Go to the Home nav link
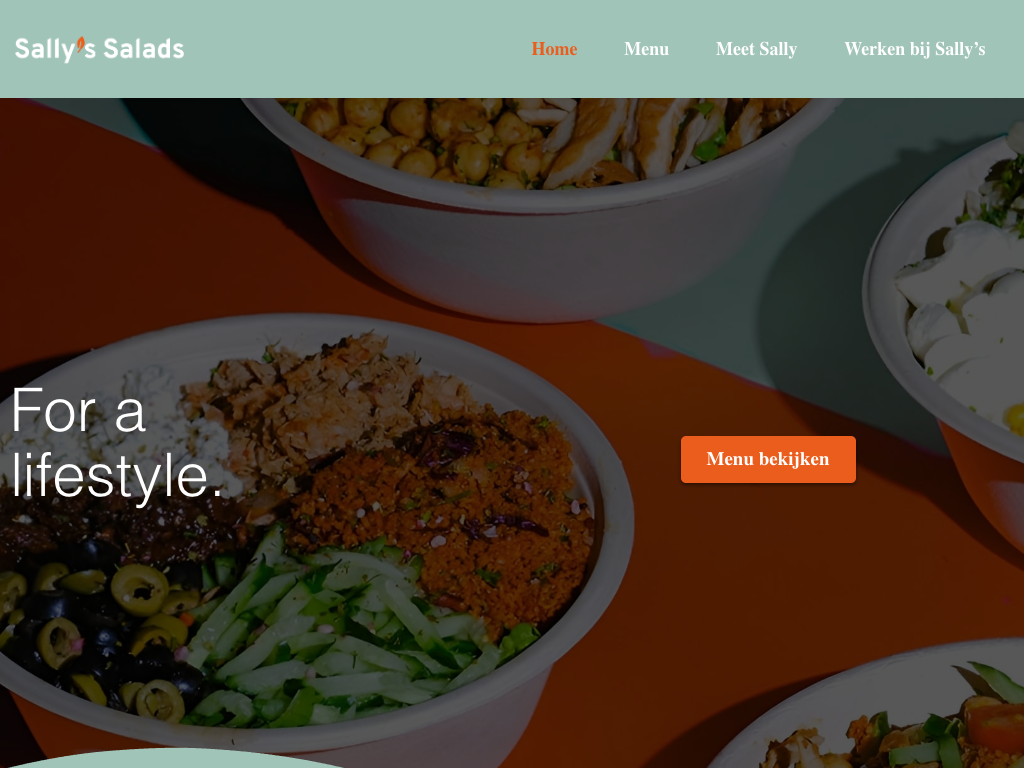 point(554,49)
